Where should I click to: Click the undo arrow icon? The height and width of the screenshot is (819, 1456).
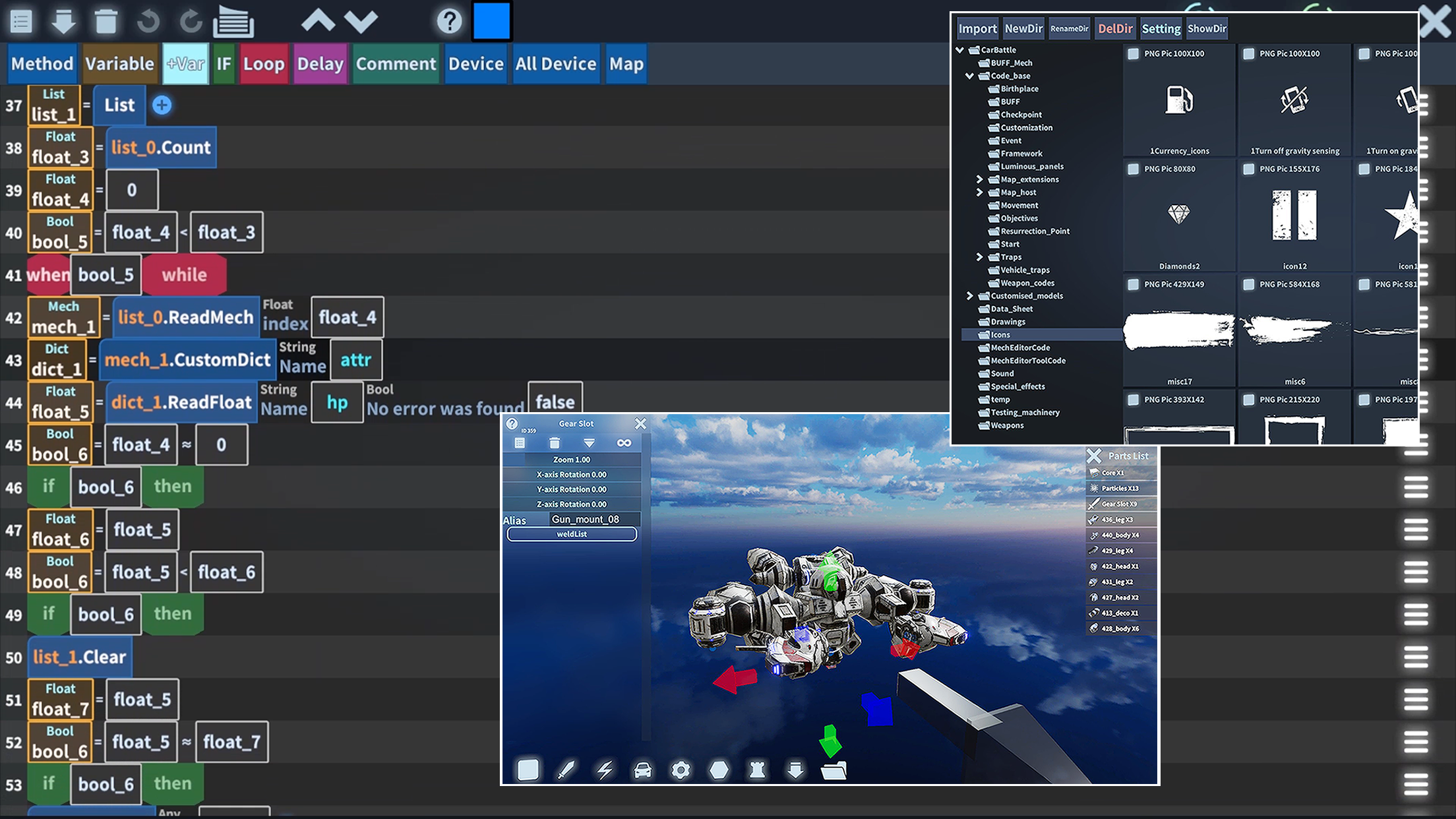pos(148,21)
